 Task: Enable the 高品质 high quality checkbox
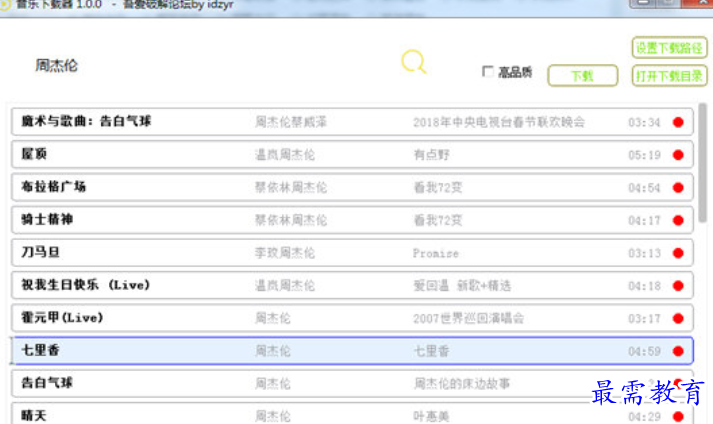487,71
